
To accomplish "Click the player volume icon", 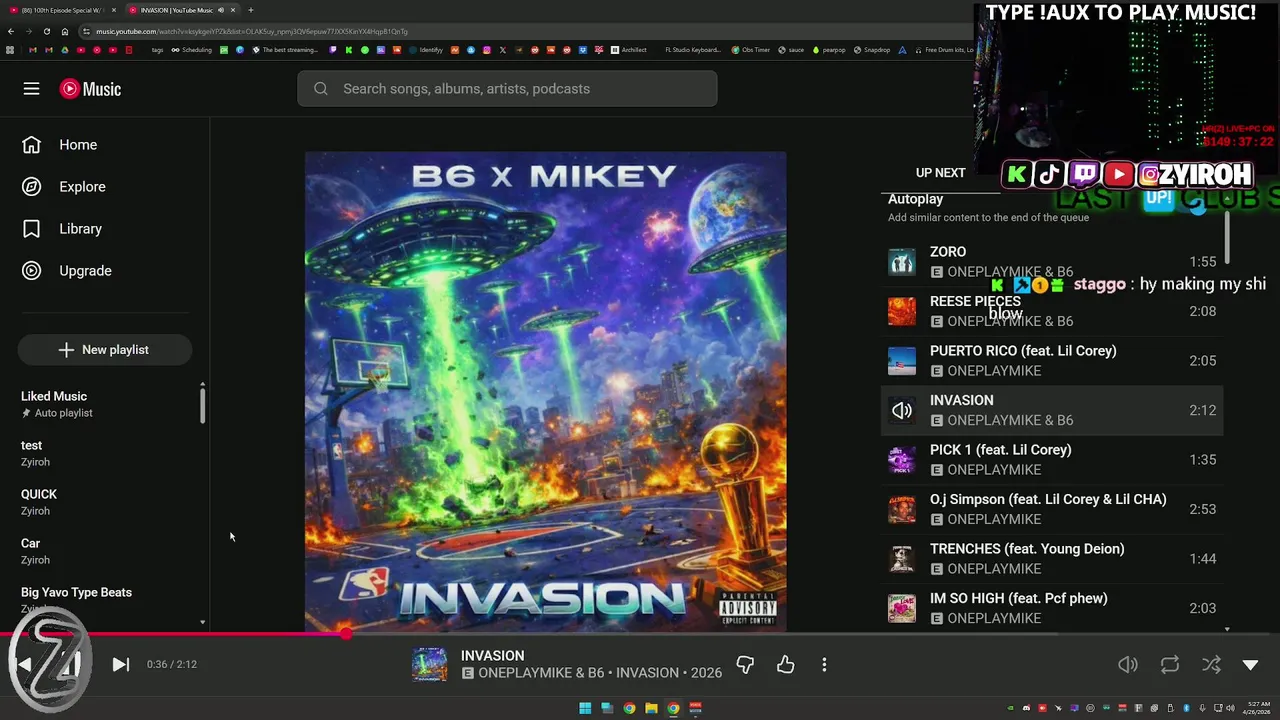I will click(x=1128, y=664).
